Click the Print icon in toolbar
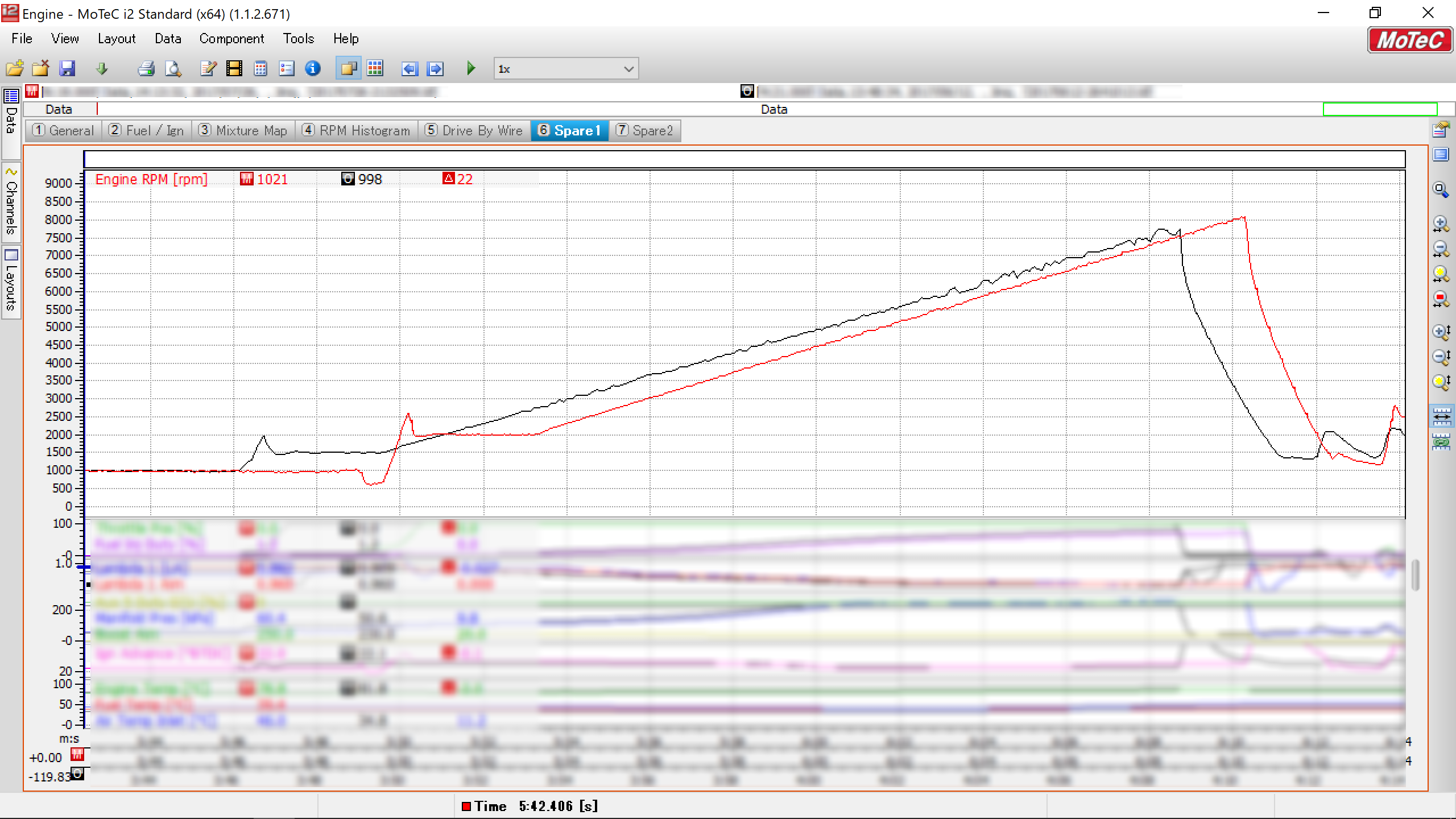This screenshot has height=819, width=1456. 146,69
